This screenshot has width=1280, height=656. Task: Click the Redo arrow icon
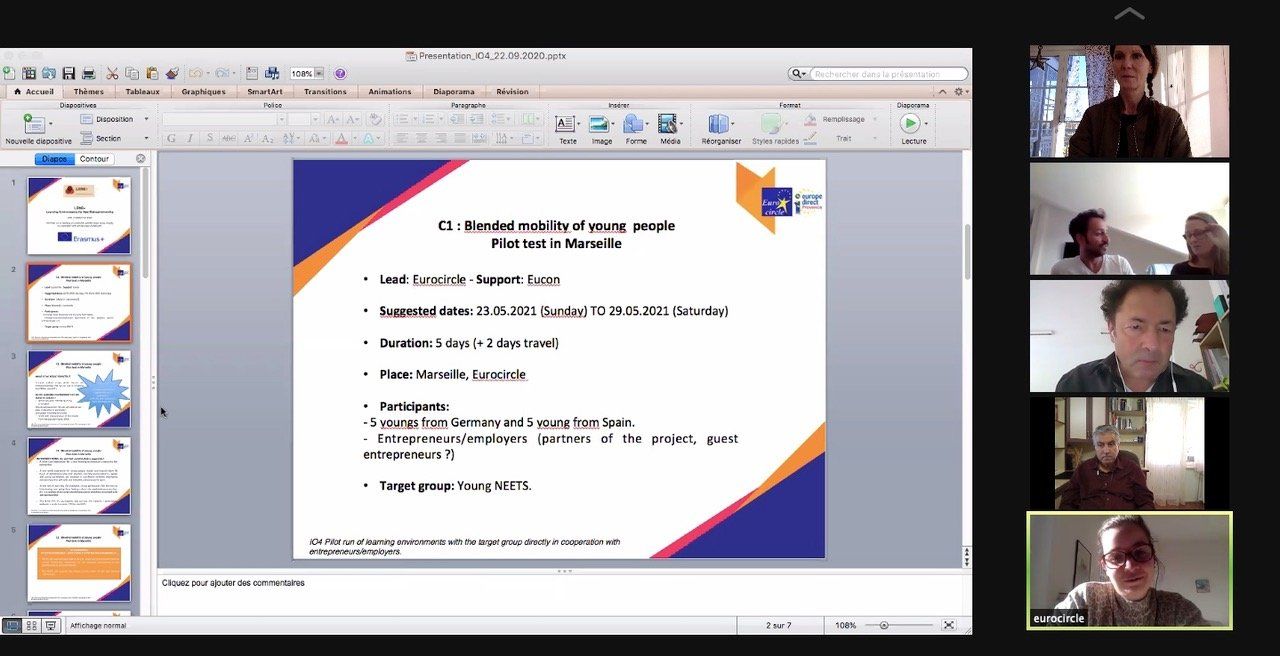coord(221,73)
